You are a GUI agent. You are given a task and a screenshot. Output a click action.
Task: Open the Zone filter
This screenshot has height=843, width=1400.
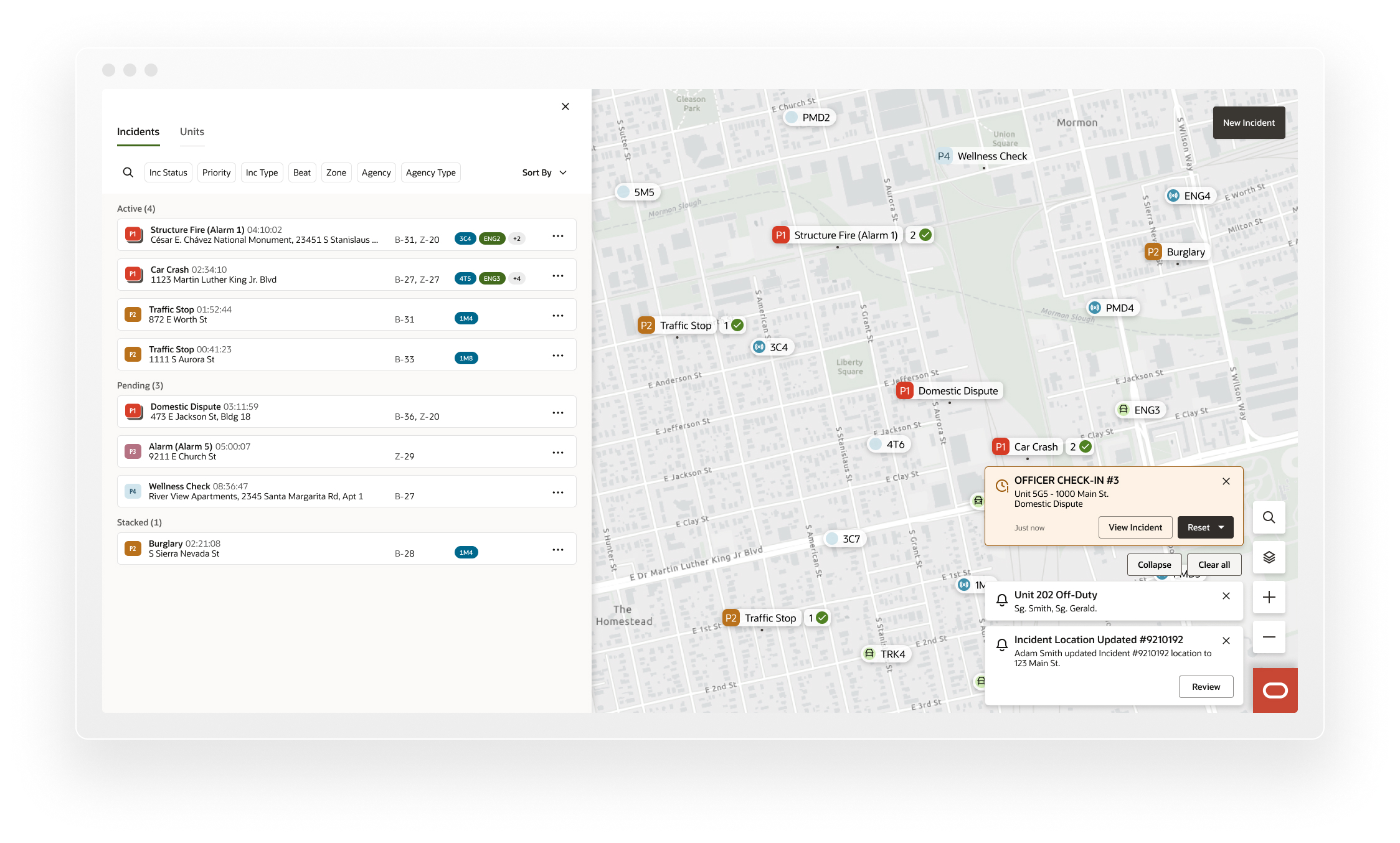point(336,172)
